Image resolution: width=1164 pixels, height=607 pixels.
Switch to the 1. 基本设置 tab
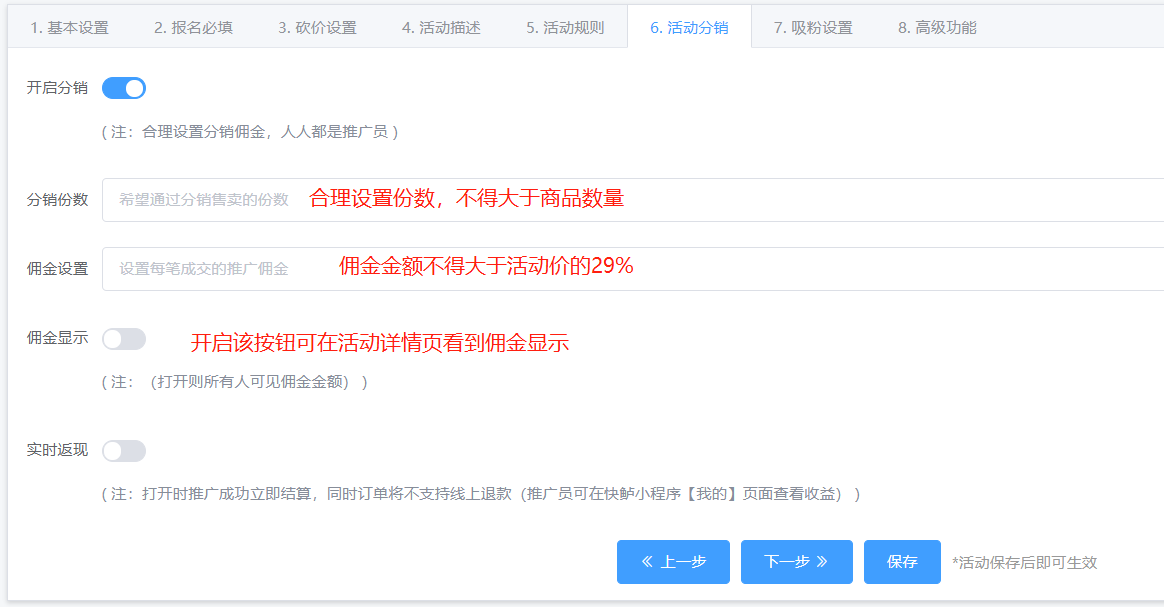(69, 28)
